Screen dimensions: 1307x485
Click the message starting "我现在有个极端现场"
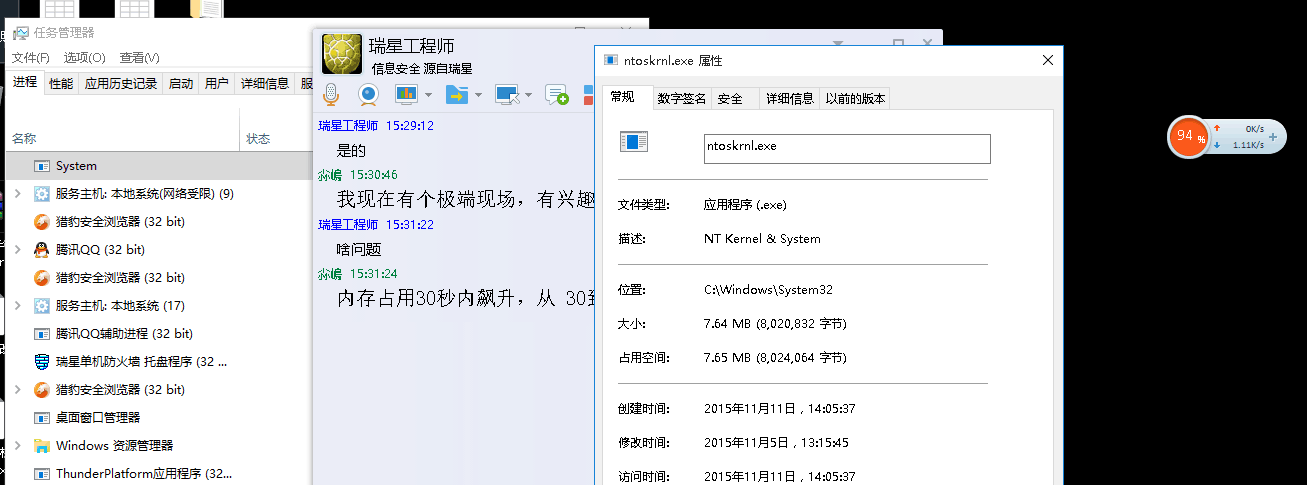click(x=464, y=200)
